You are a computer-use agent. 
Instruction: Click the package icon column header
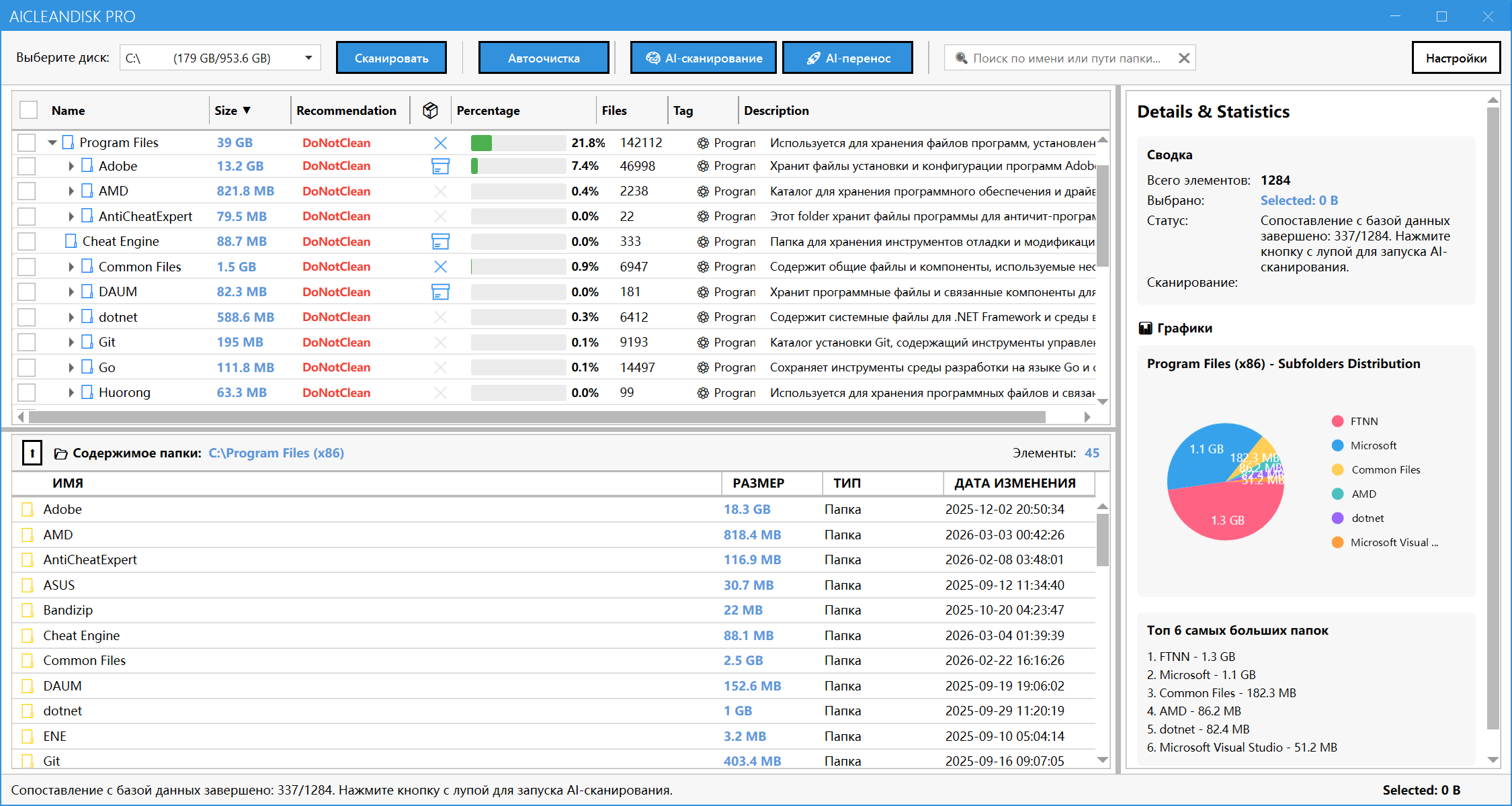431,109
